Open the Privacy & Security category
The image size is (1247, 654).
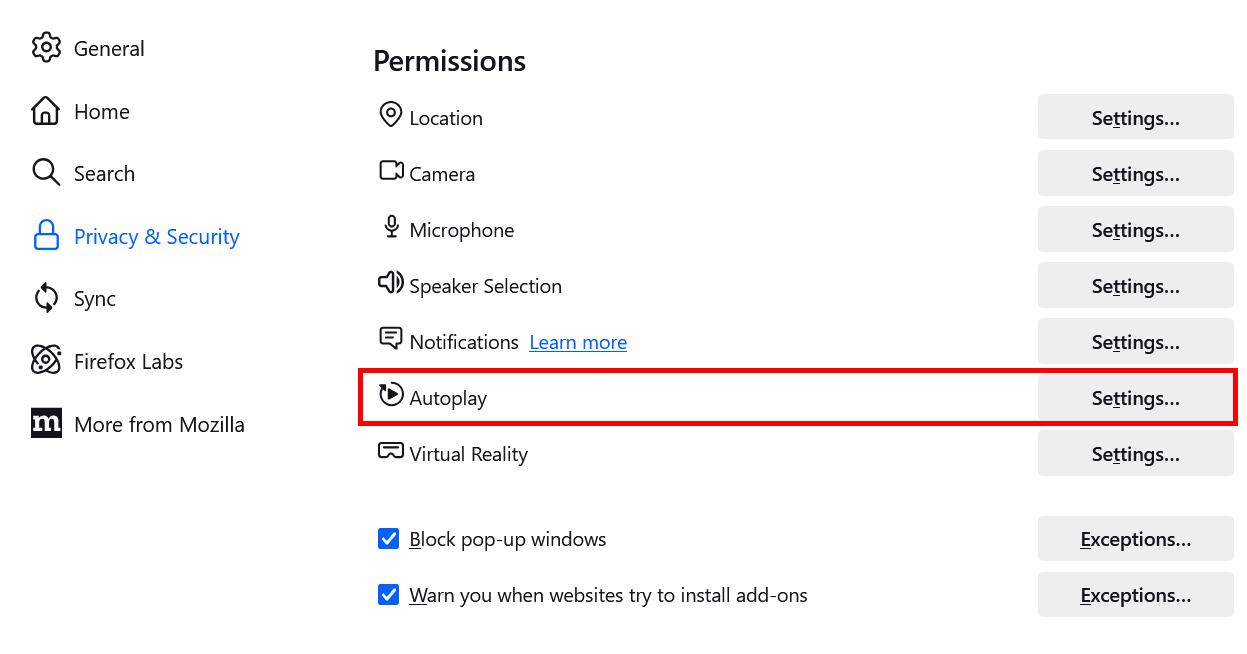(157, 237)
